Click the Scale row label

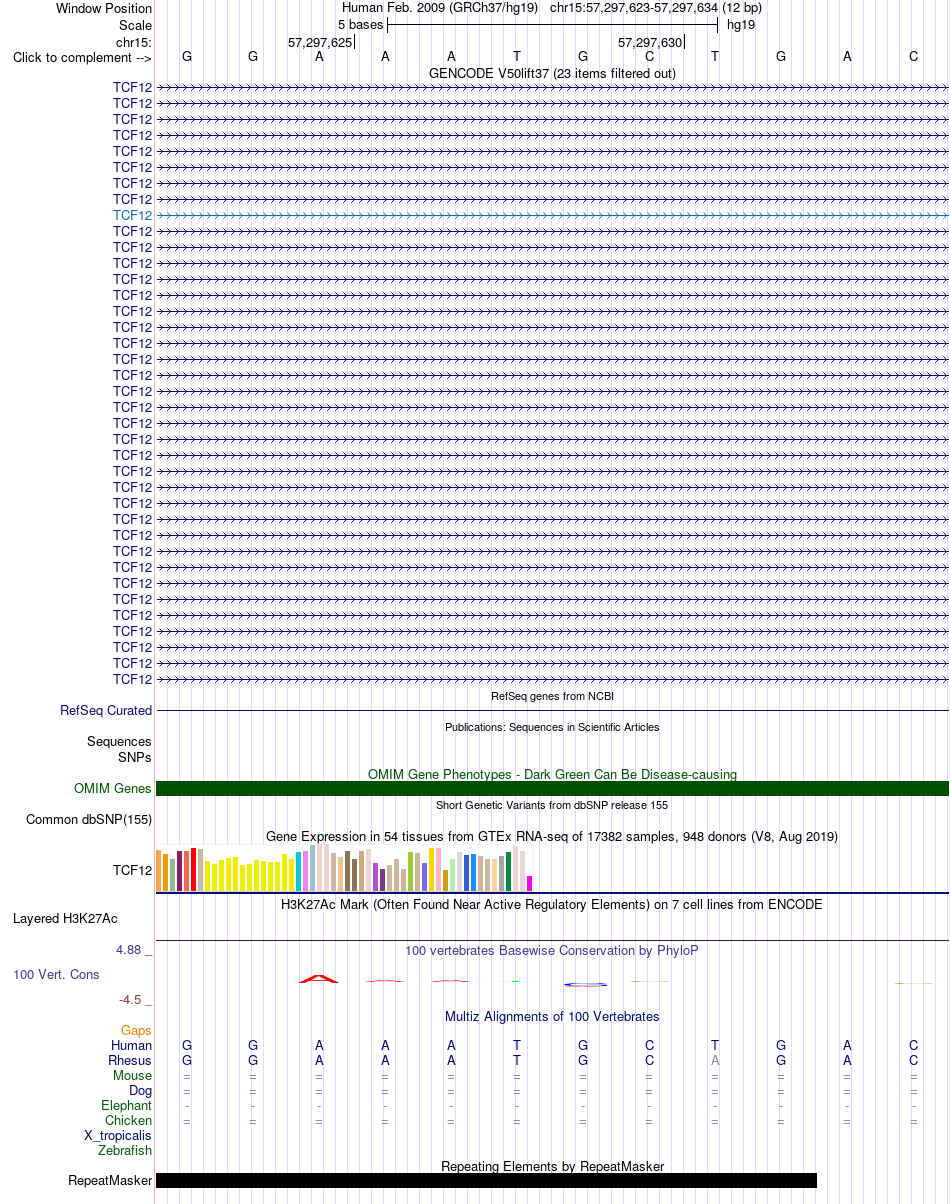pos(135,25)
